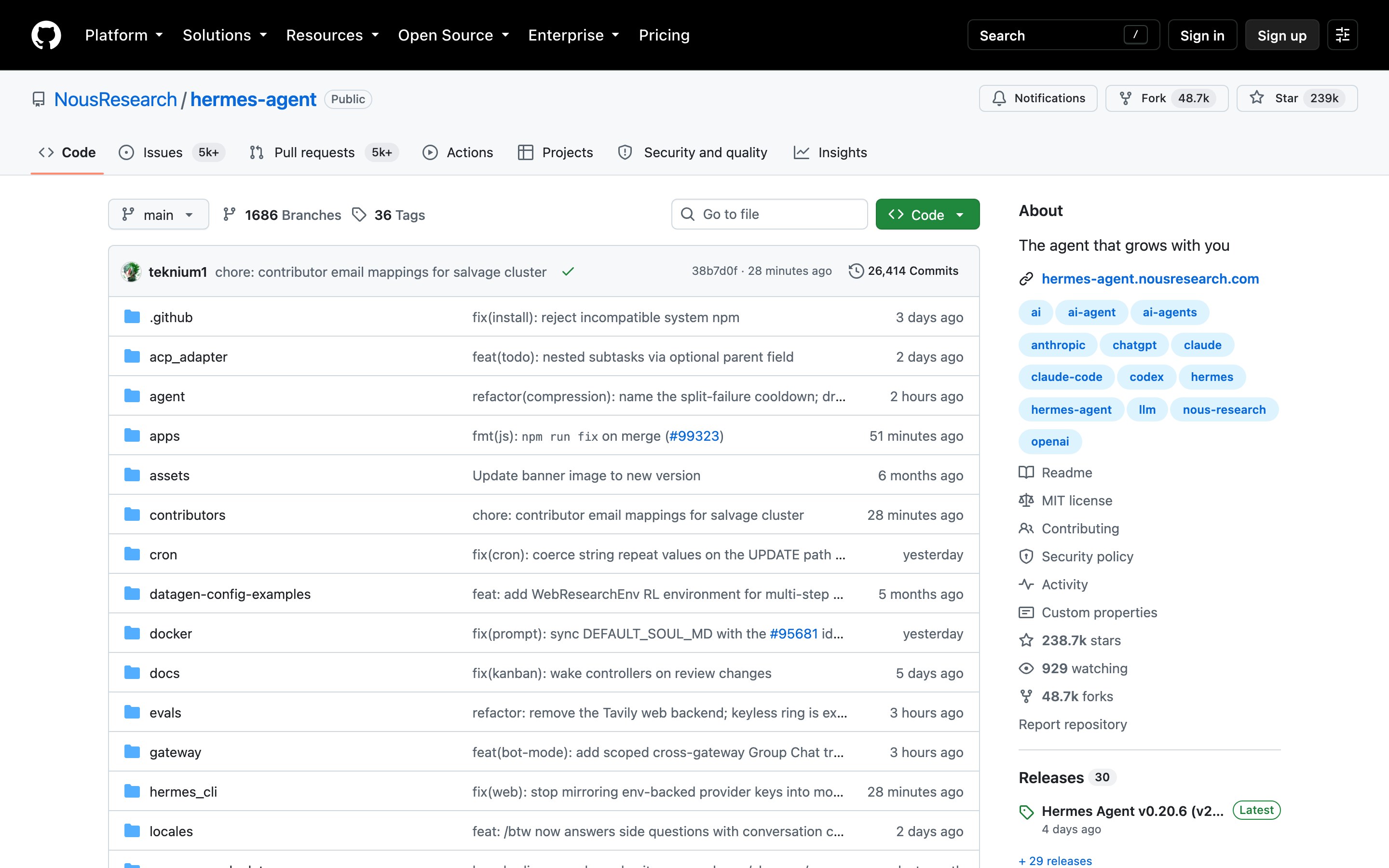Viewport: 1389px width, 868px height.
Task: Switch to the Actions tab
Action: coord(458,153)
